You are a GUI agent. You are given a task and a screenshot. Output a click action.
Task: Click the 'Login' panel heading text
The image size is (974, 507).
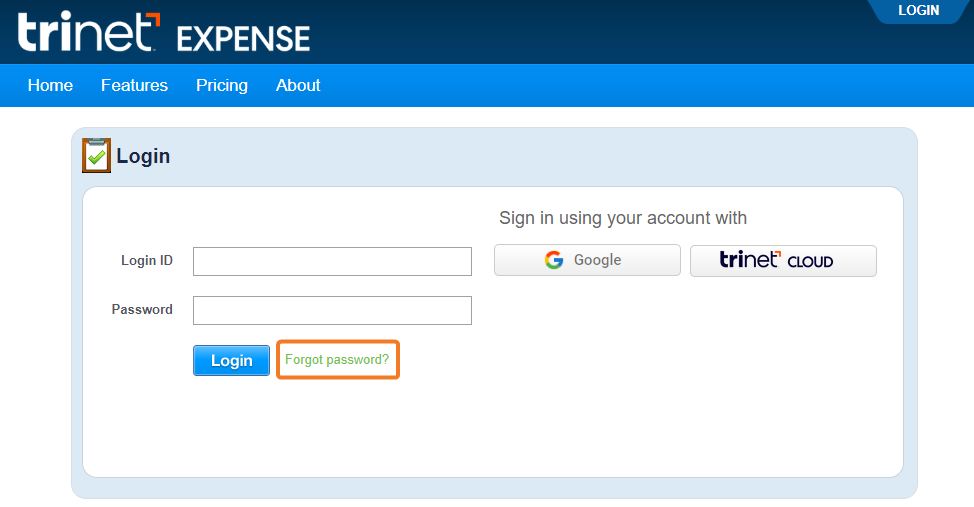[x=143, y=156]
